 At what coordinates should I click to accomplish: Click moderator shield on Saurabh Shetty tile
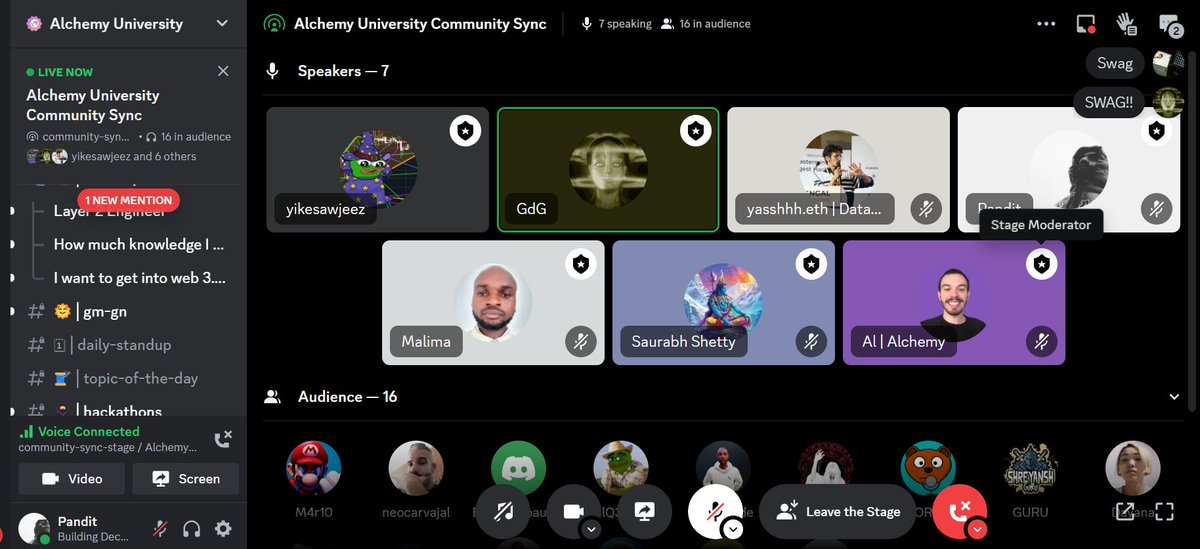[x=811, y=264]
